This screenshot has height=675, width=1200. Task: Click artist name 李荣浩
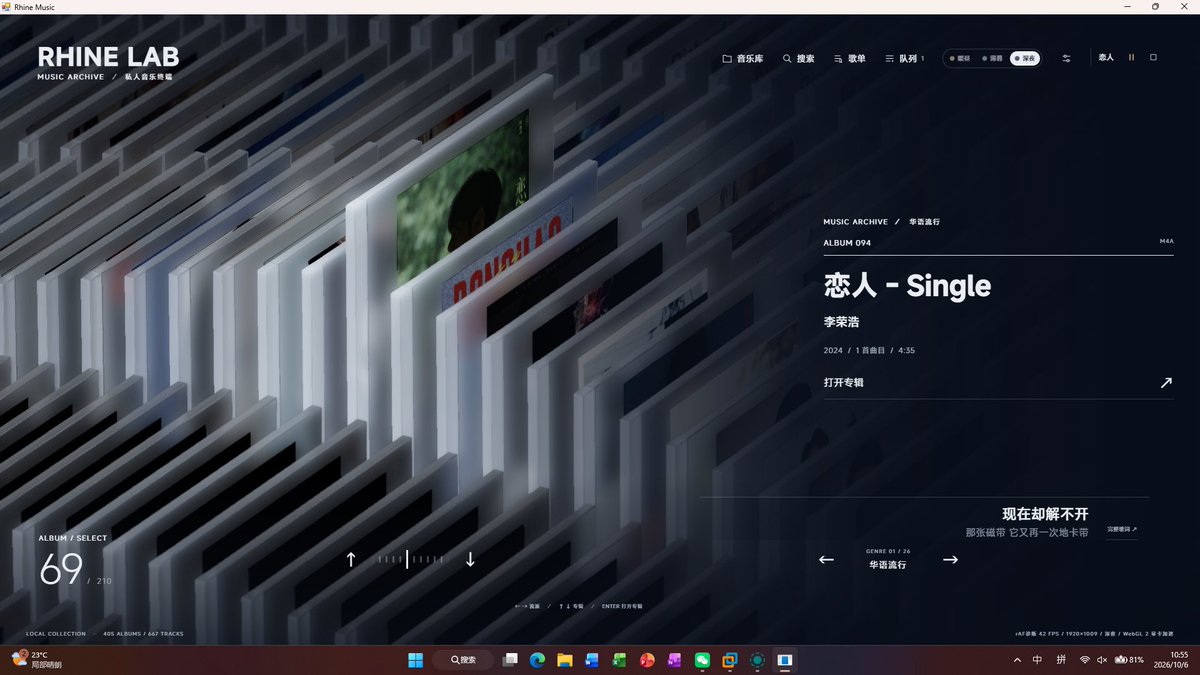(842, 322)
